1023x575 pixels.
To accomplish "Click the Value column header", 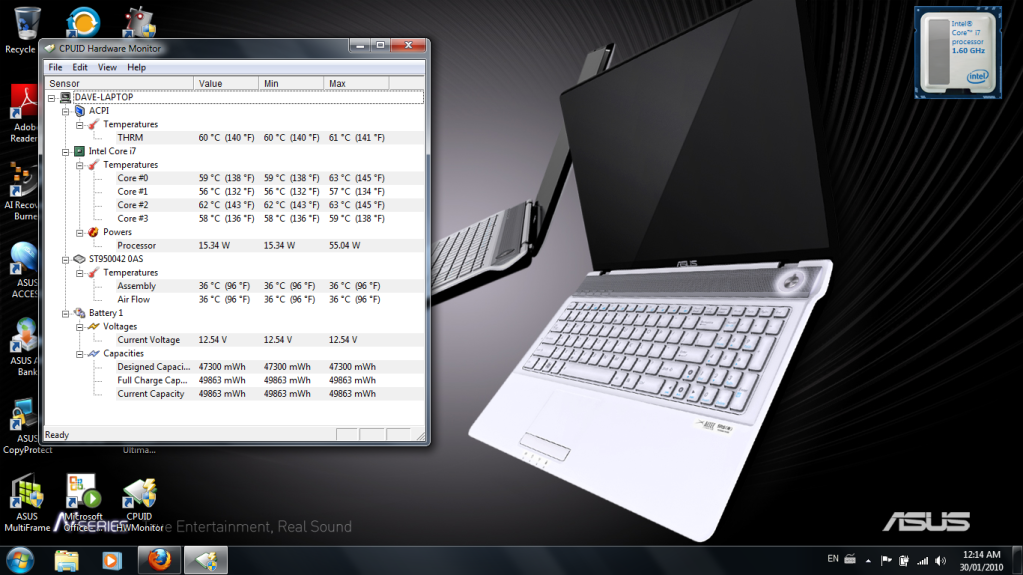I will pos(226,84).
